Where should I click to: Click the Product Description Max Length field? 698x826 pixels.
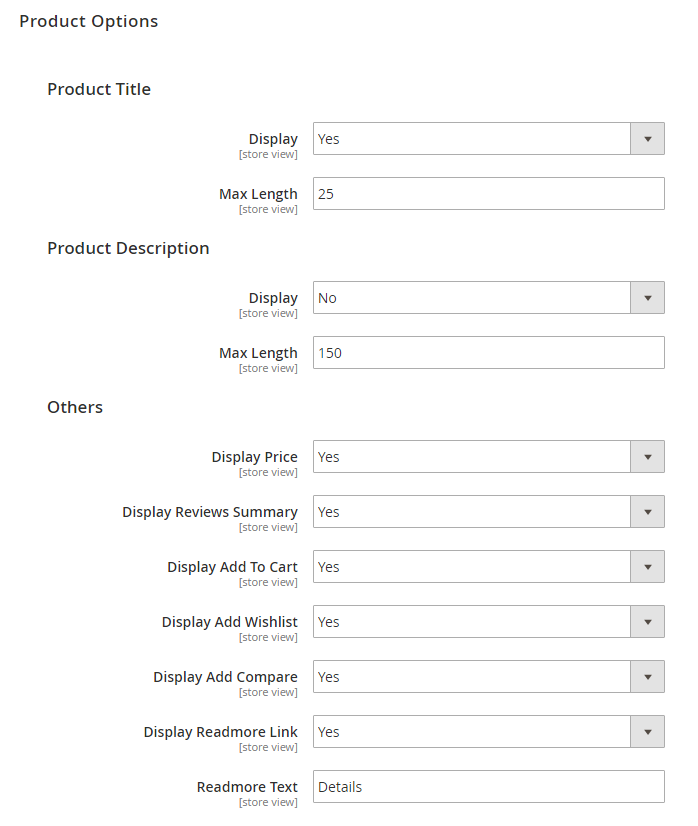[x=488, y=352]
